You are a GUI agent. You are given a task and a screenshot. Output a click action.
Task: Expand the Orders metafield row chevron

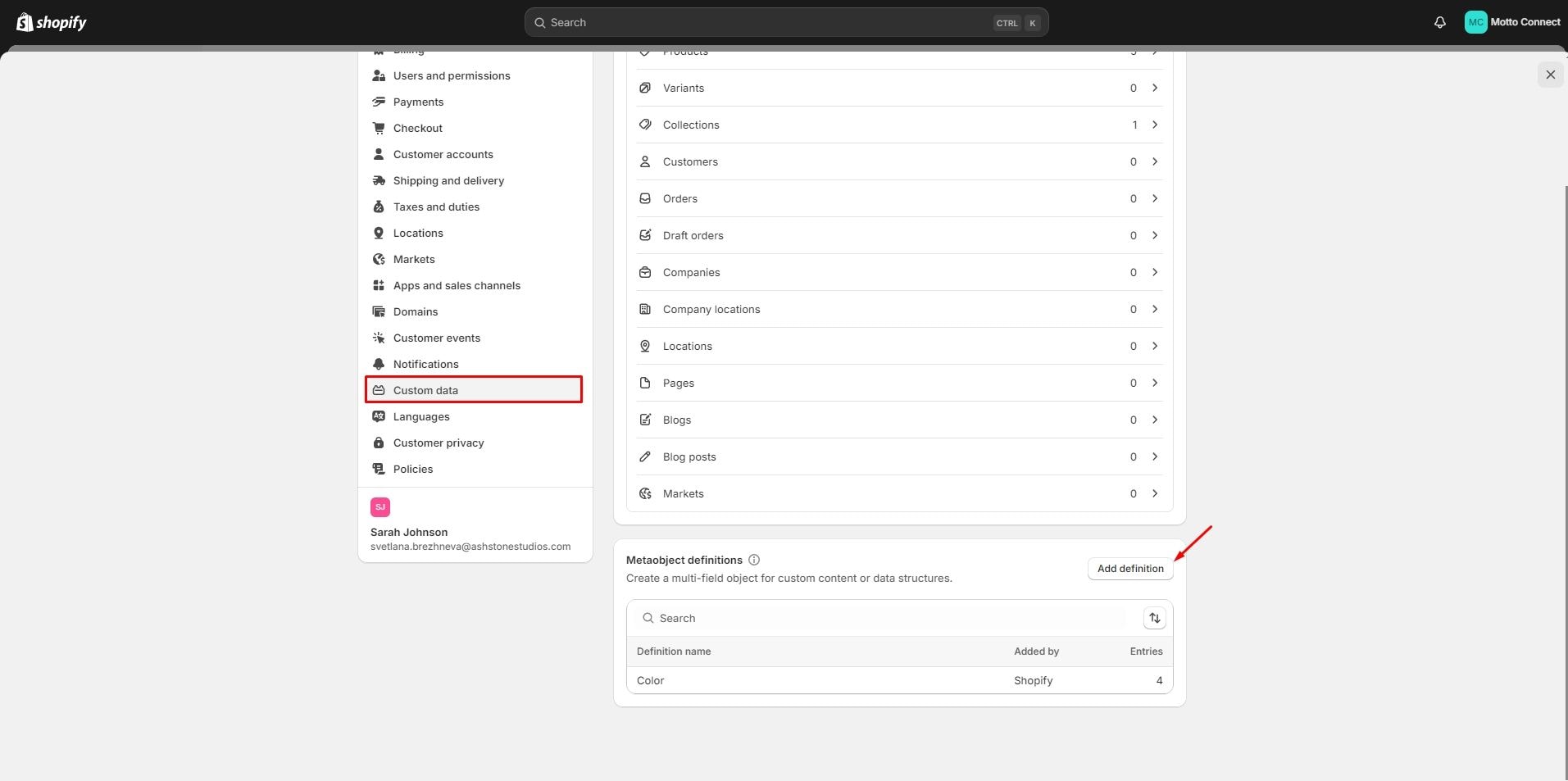pos(1154,198)
